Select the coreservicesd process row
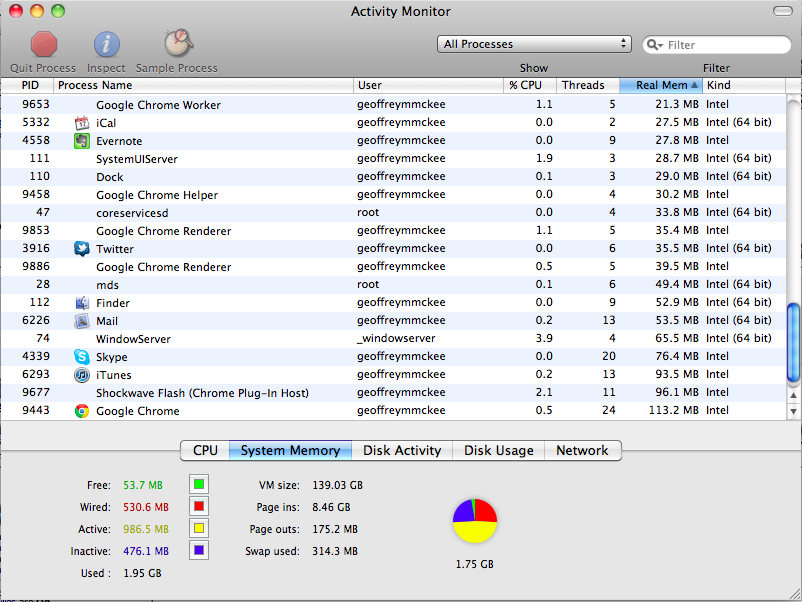The height and width of the screenshot is (602, 802). 393,213
